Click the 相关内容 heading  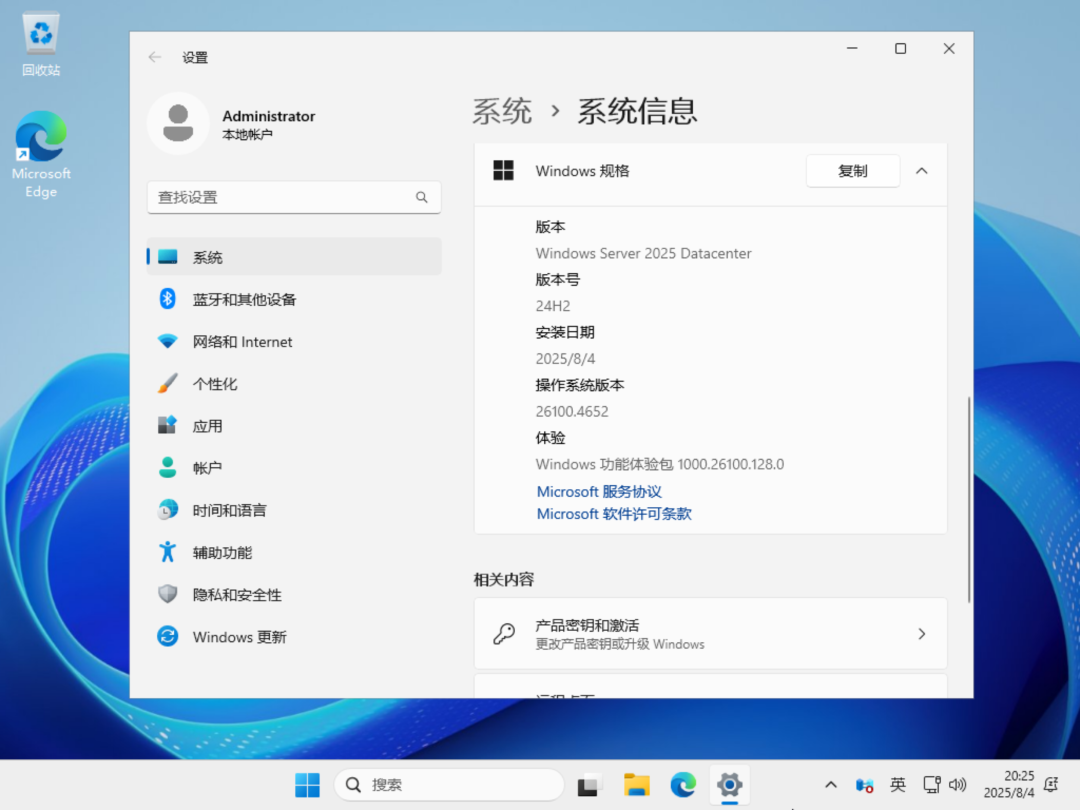point(503,579)
